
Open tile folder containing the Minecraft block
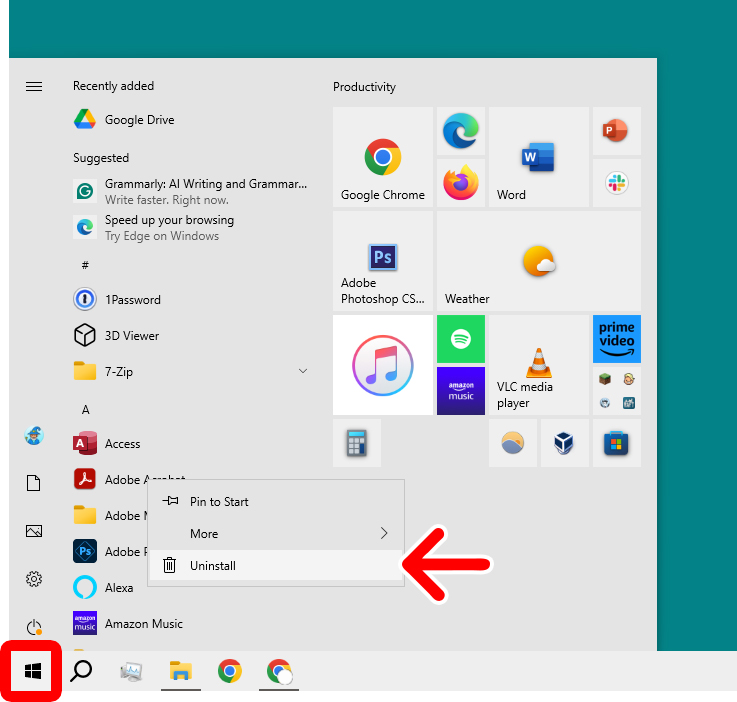(617, 391)
